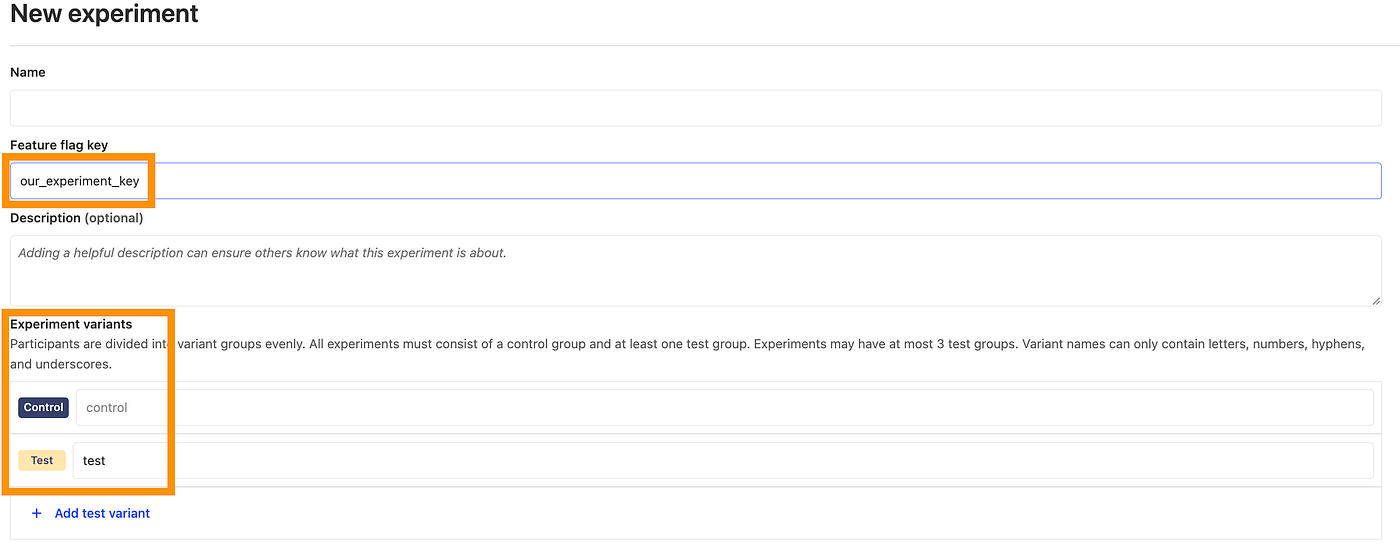Click the New experiment page title
The image size is (1400, 556).
104,14
